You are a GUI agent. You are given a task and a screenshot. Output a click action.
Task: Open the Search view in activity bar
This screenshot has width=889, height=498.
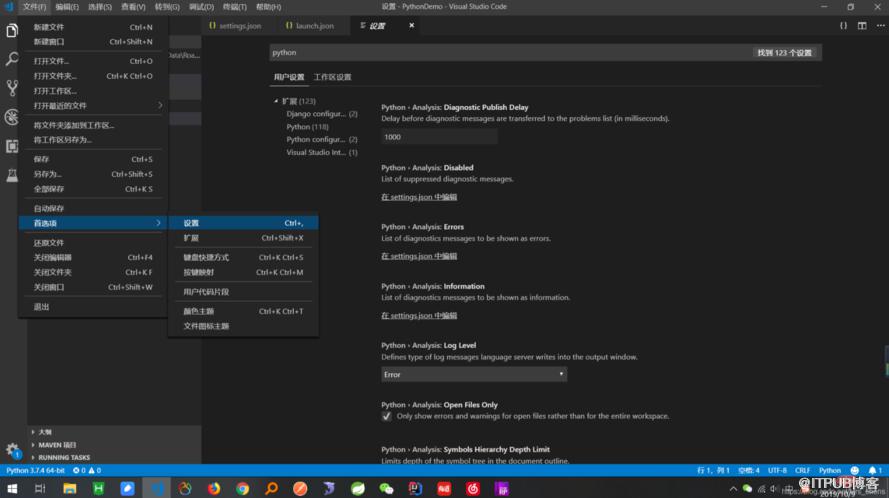[12, 58]
